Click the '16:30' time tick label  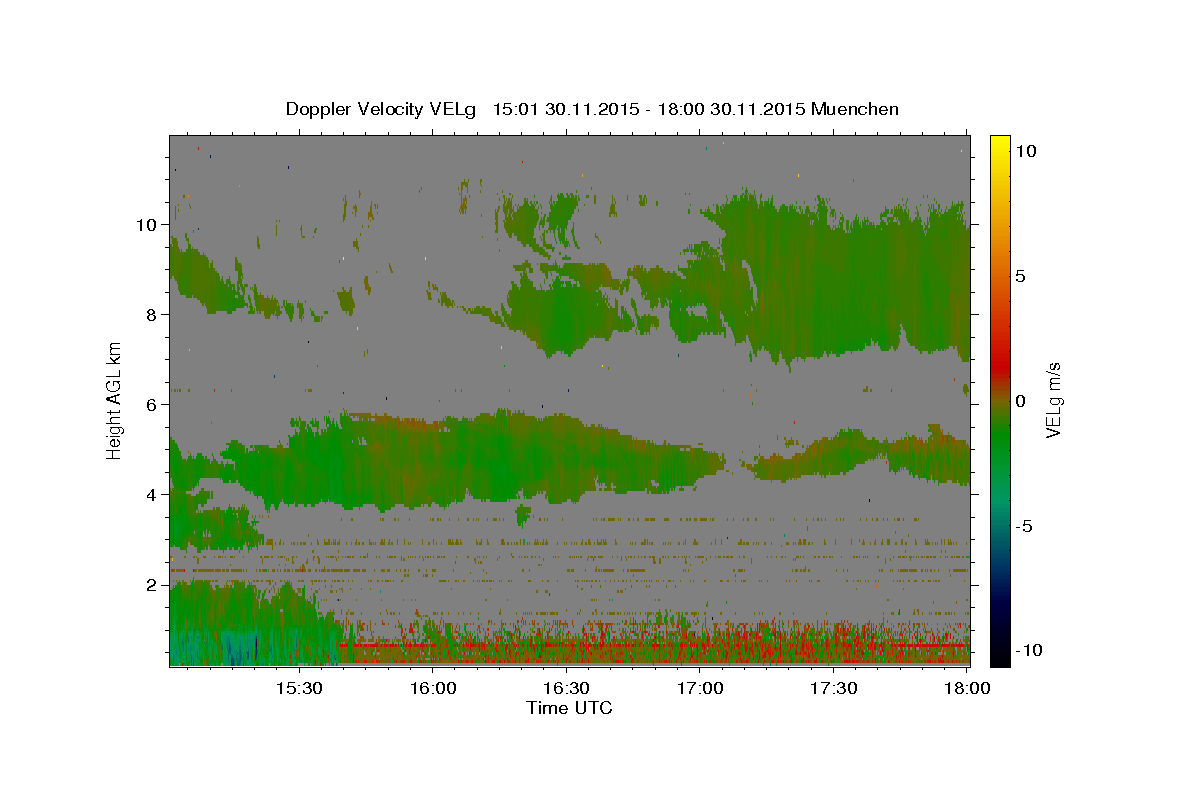click(x=566, y=688)
